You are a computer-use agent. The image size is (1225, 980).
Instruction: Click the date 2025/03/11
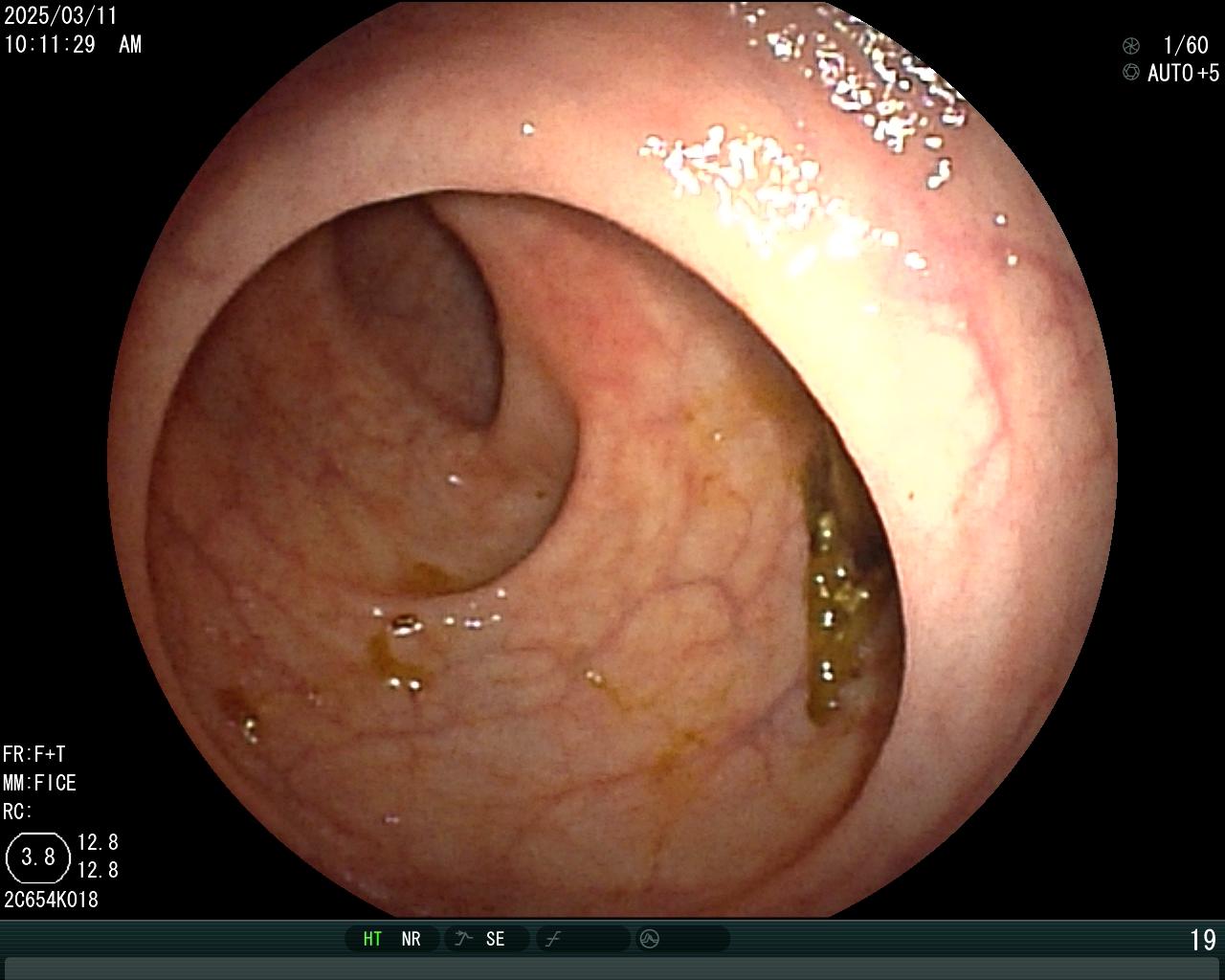point(60,16)
